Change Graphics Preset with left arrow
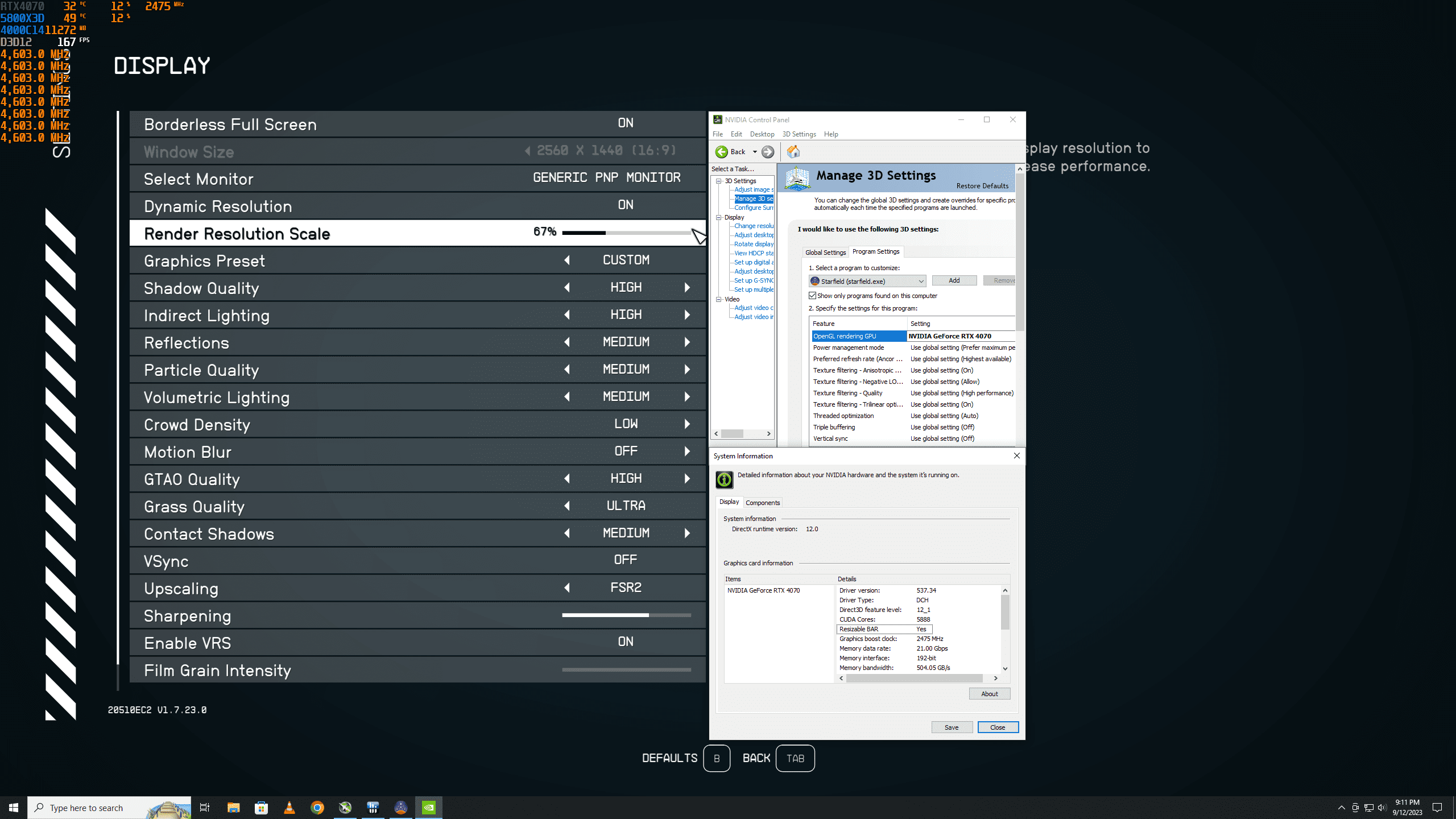1456x819 pixels. (x=567, y=260)
